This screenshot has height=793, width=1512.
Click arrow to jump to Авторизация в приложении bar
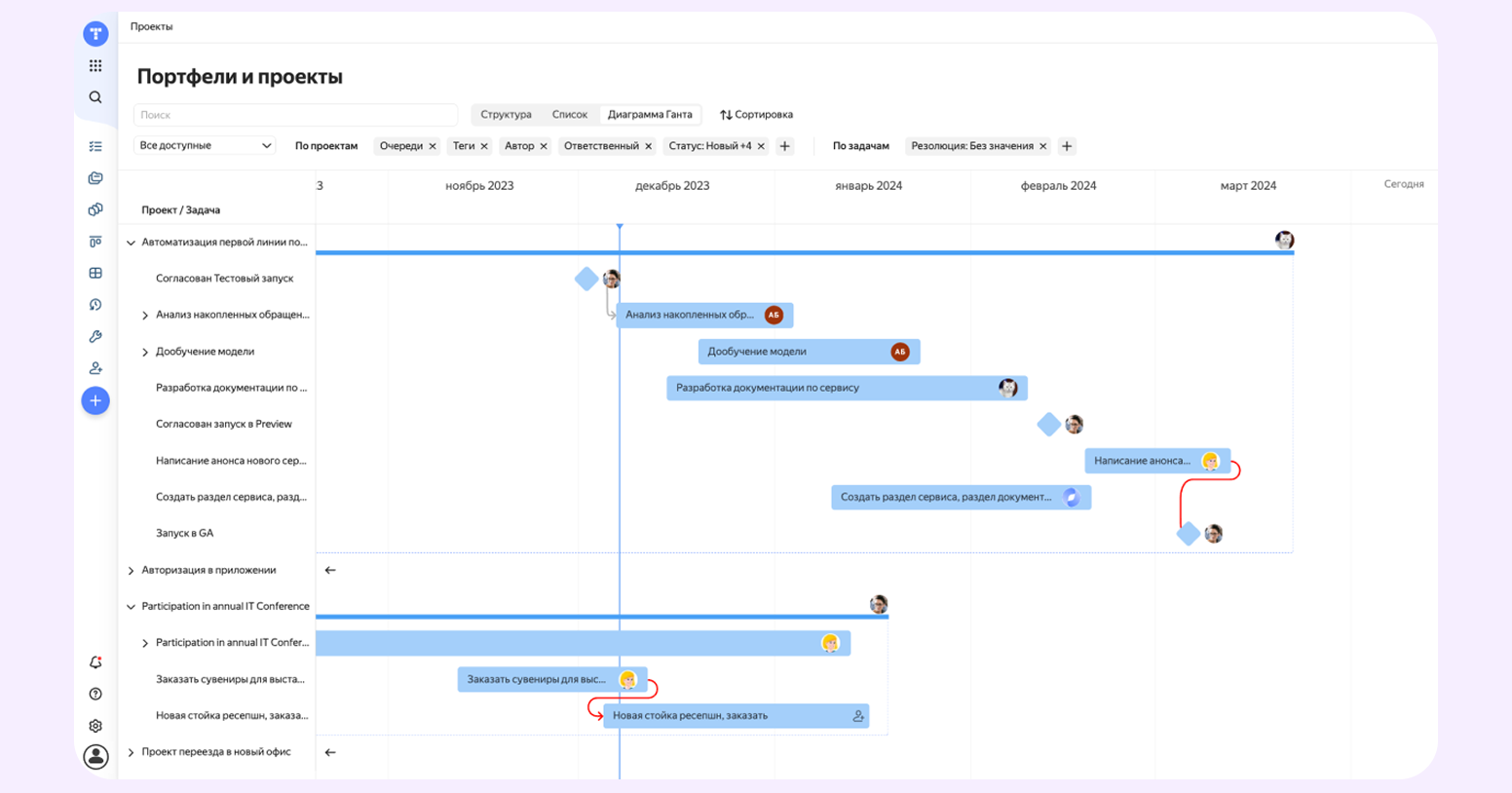click(x=330, y=570)
